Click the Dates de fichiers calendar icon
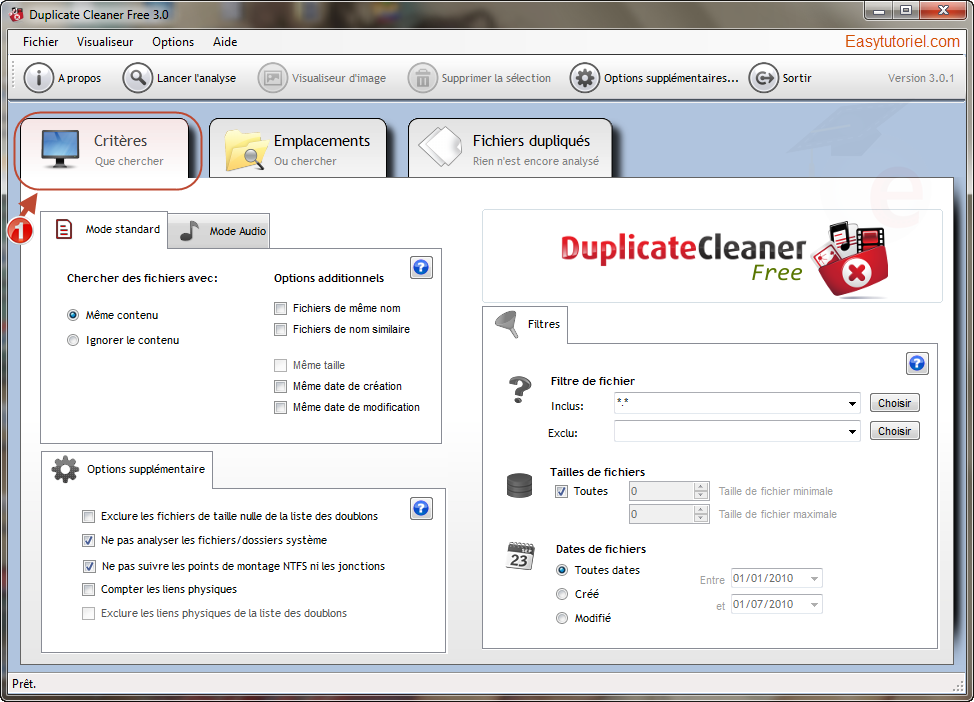This screenshot has height=702, width=974. (520, 556)
